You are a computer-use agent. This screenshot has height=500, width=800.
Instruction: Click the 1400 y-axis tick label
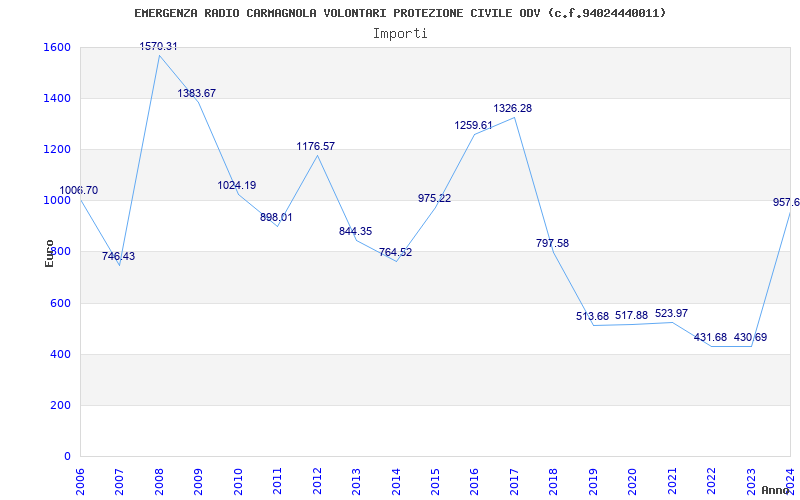click(55, 98)
